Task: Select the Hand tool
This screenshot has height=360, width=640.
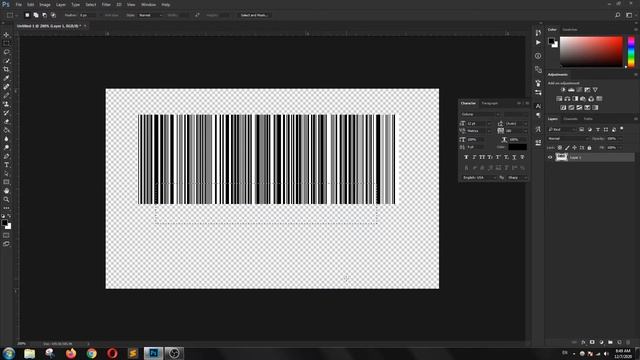Action: (6, 191)
